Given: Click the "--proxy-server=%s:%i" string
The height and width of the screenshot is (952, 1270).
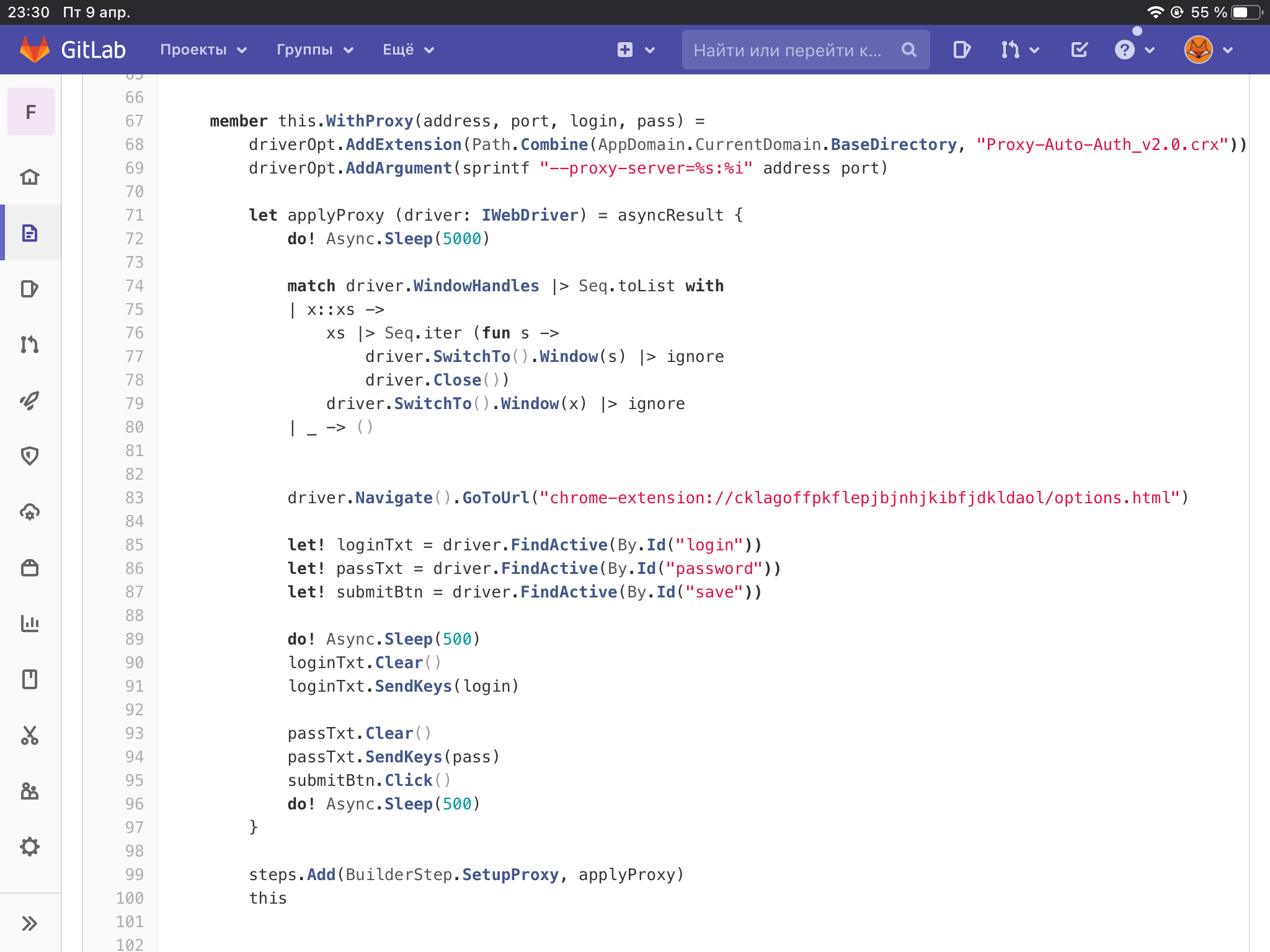Looking at the screenshot, I should click(x=646, y=168).
